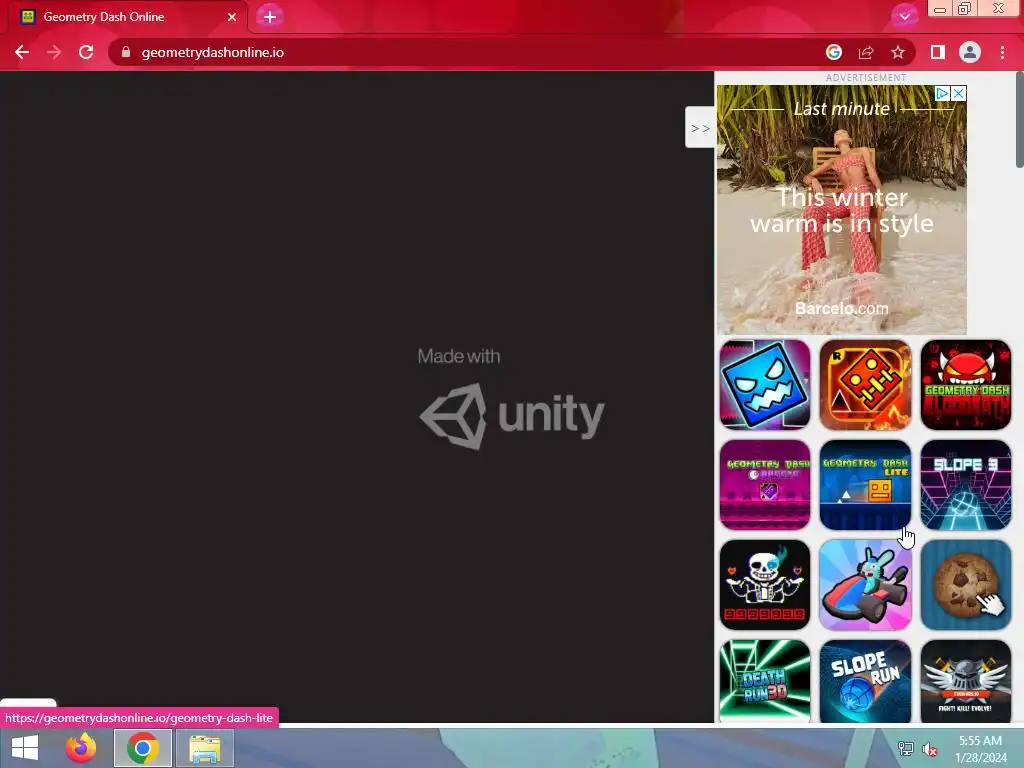
Task: Switch to Chrome in the taskbar
Action: tap(143, 748)
